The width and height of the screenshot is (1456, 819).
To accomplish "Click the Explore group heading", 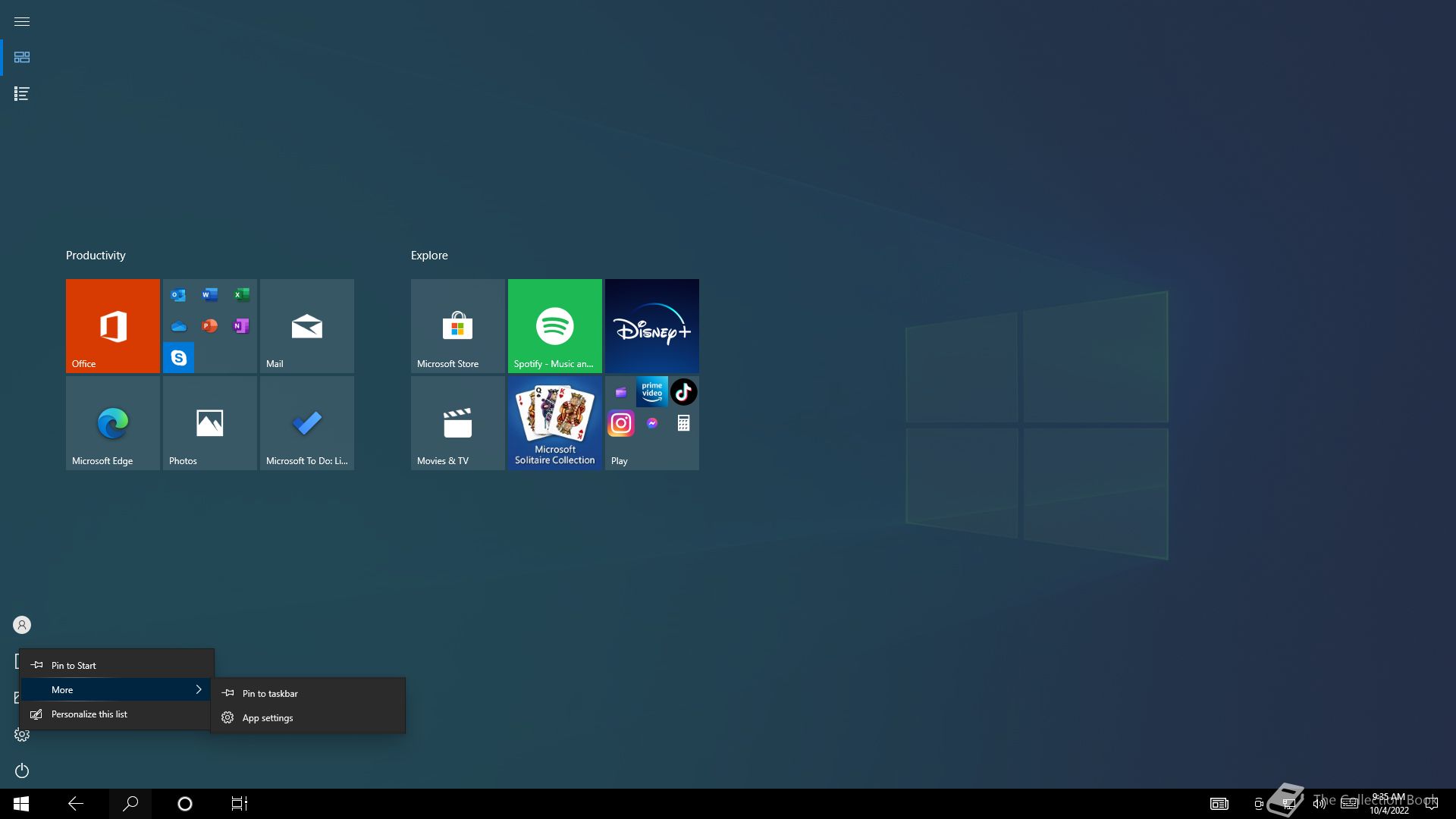I will (x=429, y=256).
